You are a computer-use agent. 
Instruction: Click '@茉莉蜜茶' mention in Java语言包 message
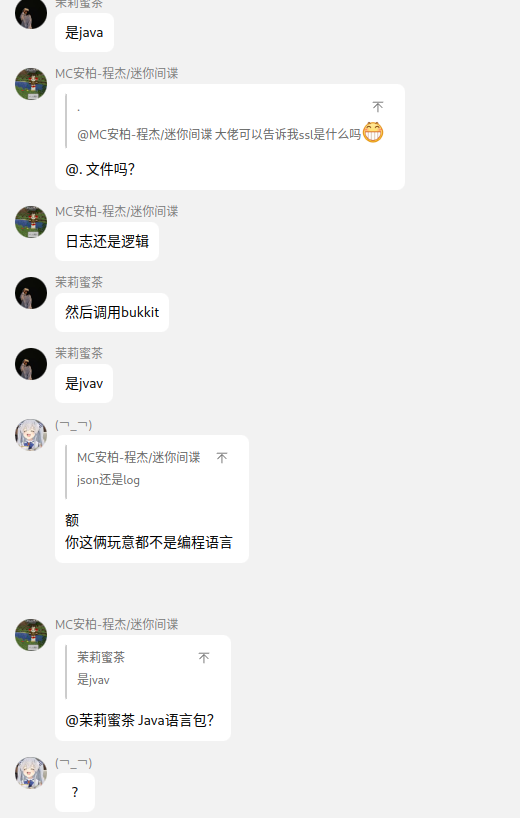click(100, 720)
